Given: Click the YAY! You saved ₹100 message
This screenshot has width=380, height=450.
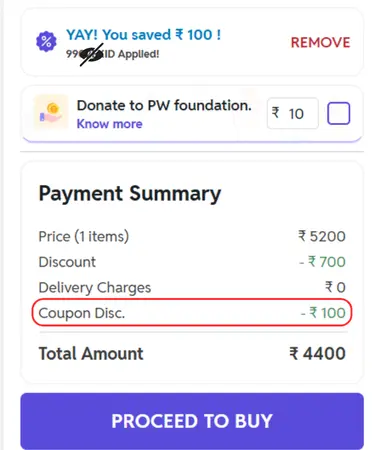Looking at the screenshot, I should coord(143,35).
